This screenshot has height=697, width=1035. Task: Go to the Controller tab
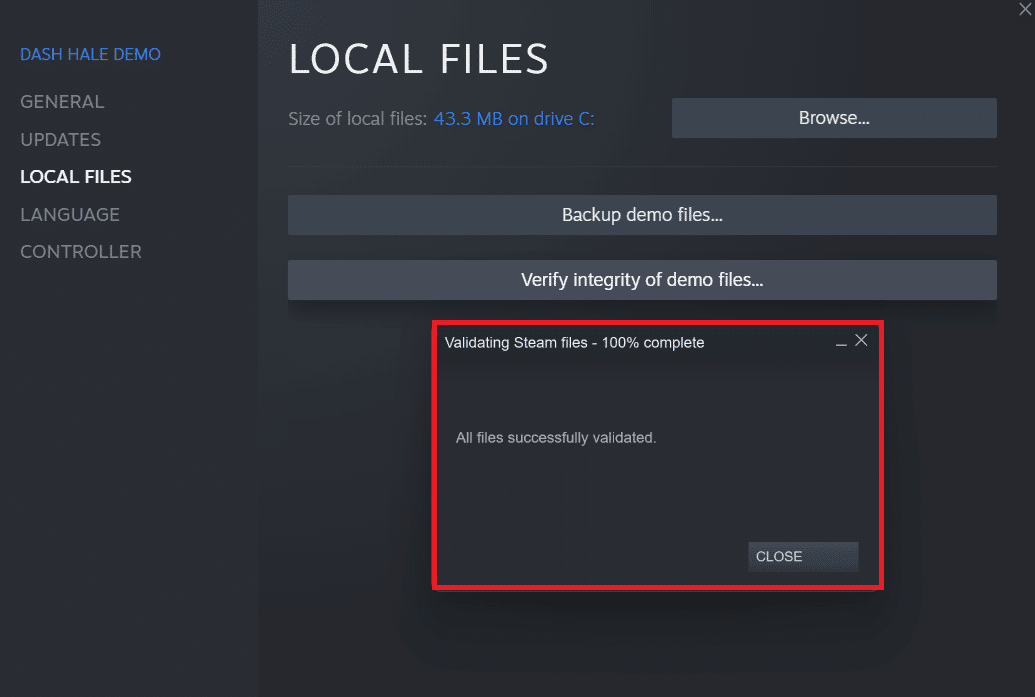click(x=81, y=251)
